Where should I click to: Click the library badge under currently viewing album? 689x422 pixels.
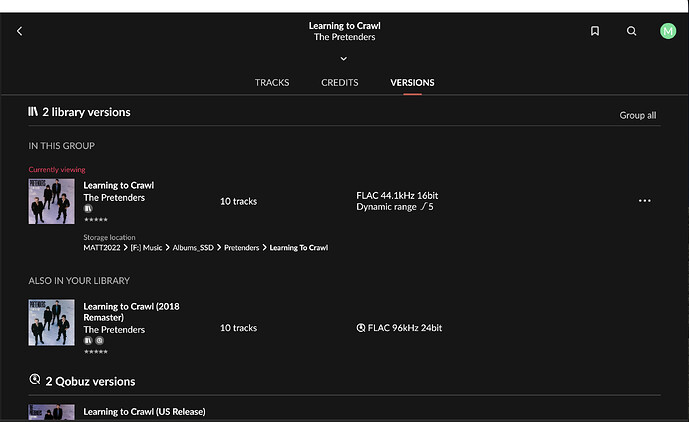point(88,209)
